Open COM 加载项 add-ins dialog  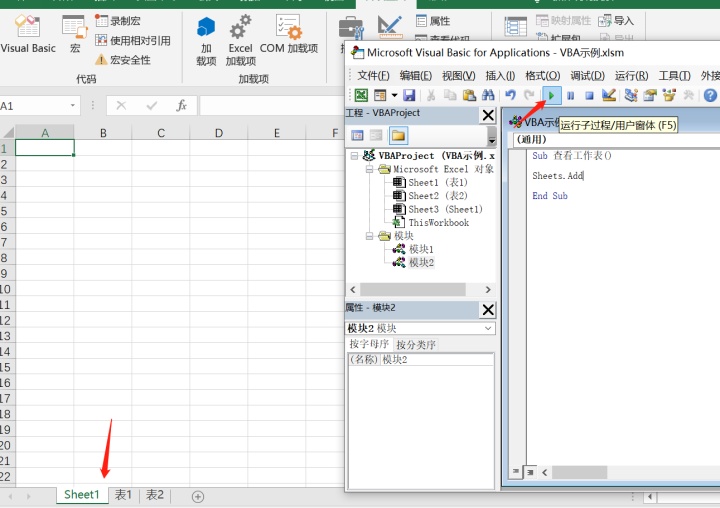pyautogui.click(x=289, y=34)
